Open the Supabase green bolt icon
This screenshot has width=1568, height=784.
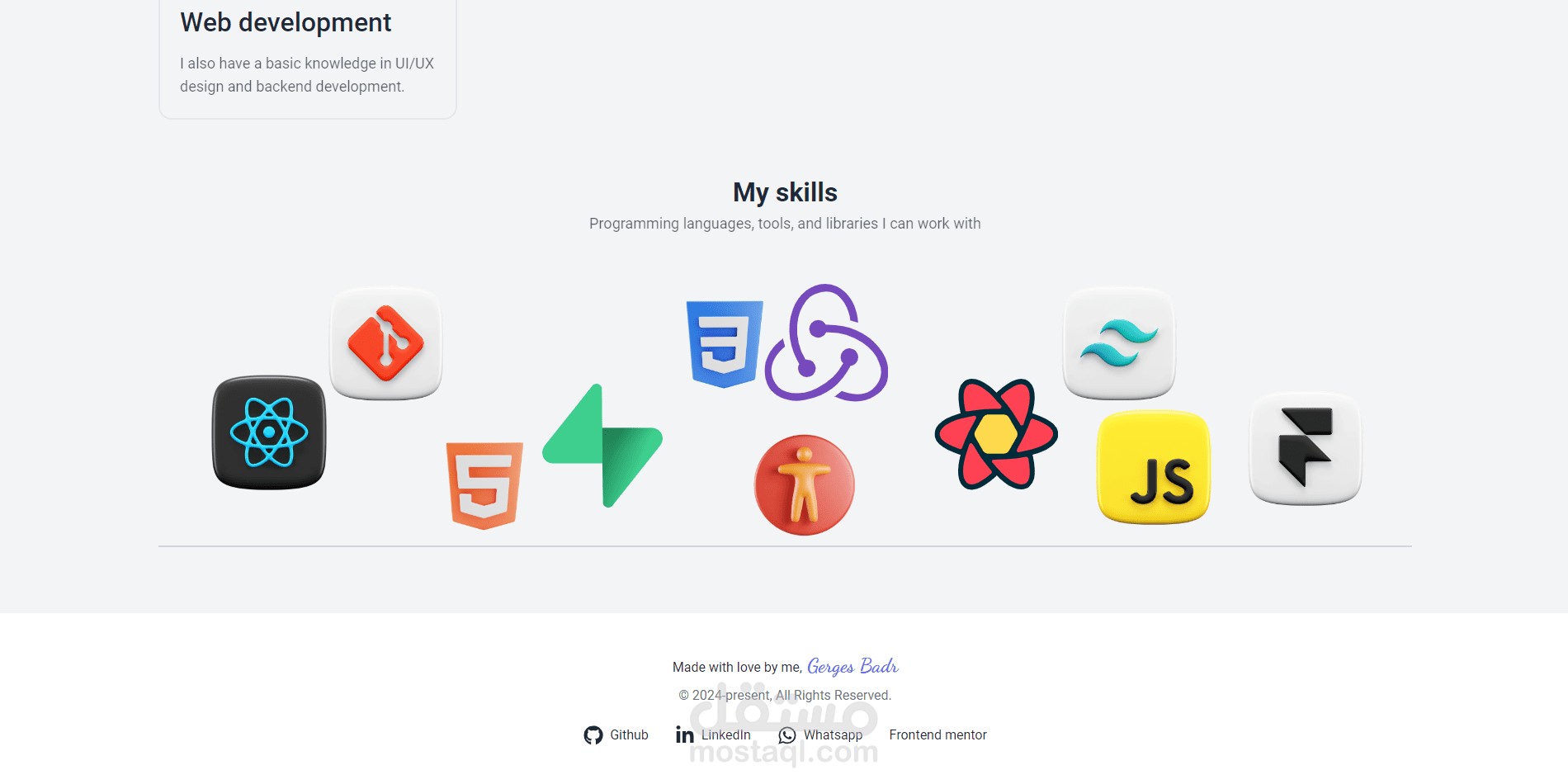(602, 446)
